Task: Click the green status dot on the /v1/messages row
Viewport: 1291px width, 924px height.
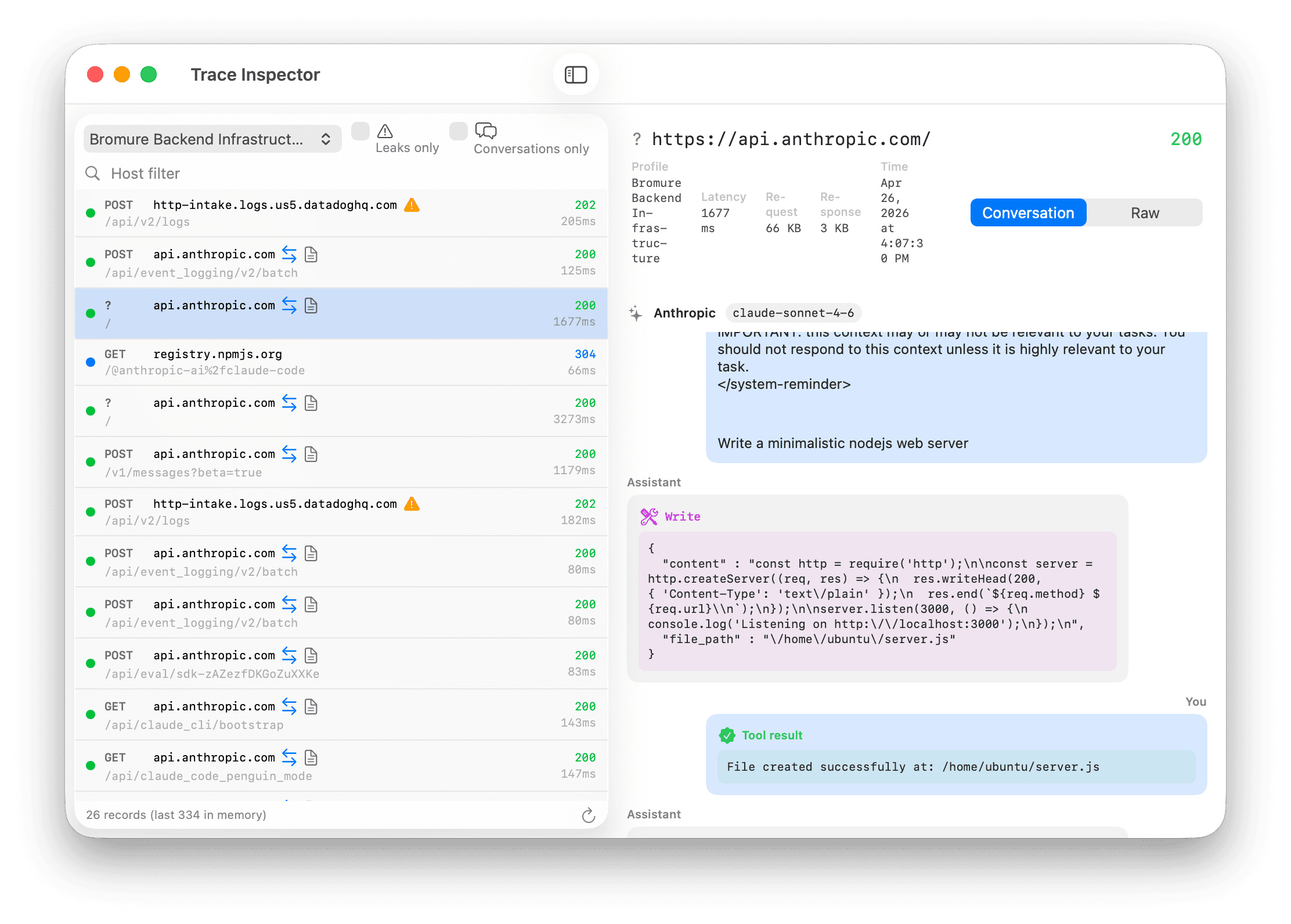Action: 91,462
